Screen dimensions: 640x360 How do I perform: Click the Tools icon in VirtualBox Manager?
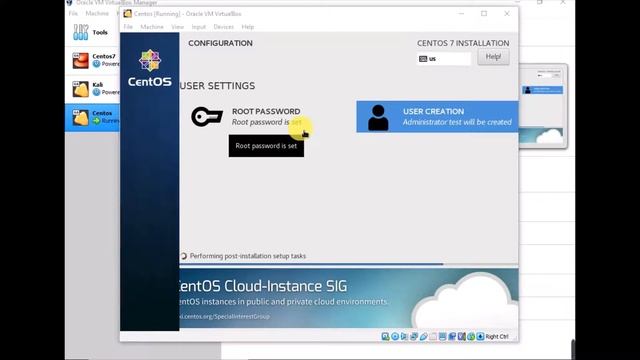(80, 32)
